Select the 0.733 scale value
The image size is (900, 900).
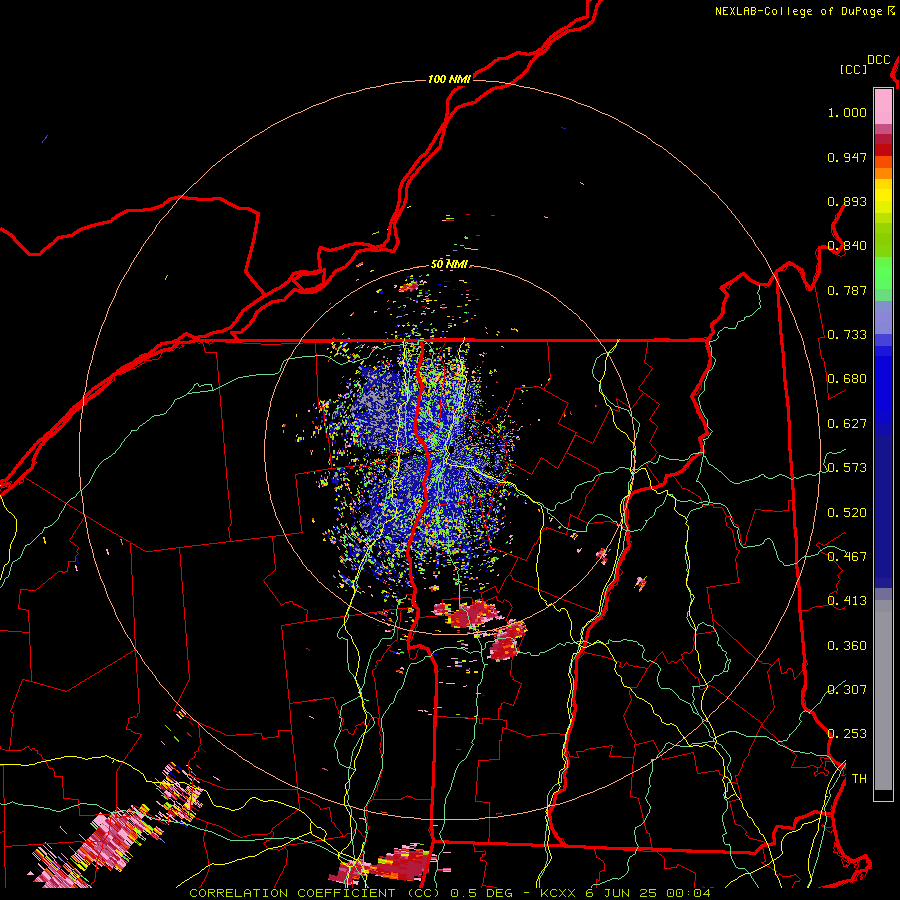pos(847,335)
